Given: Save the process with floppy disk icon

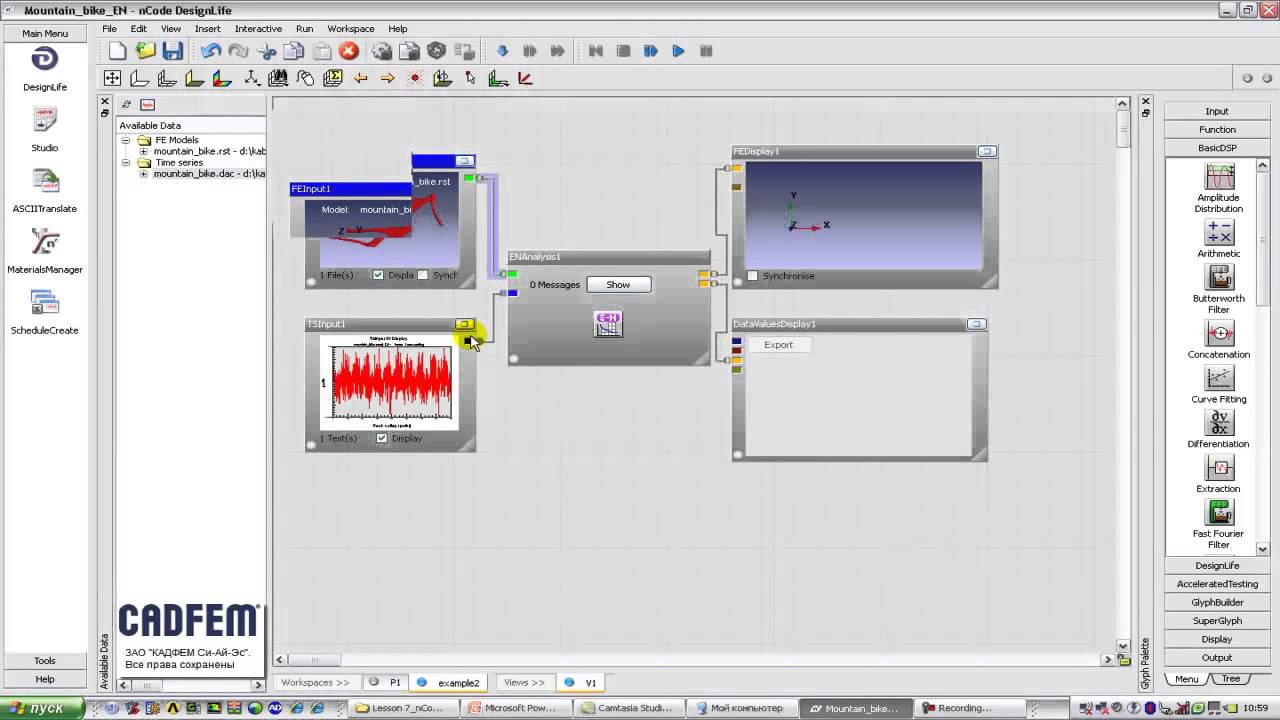Looking at the screenshot, I should (173, 51).
